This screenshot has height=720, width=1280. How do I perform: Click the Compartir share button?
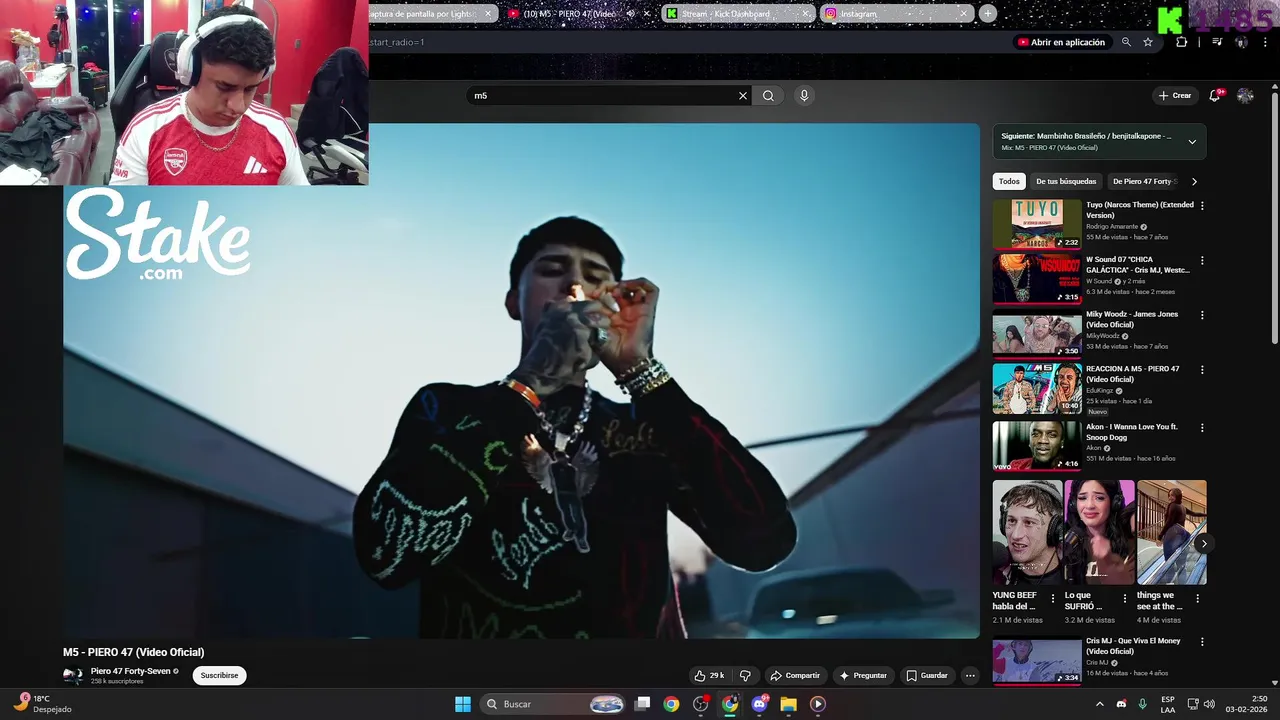(x=795, y=676)
